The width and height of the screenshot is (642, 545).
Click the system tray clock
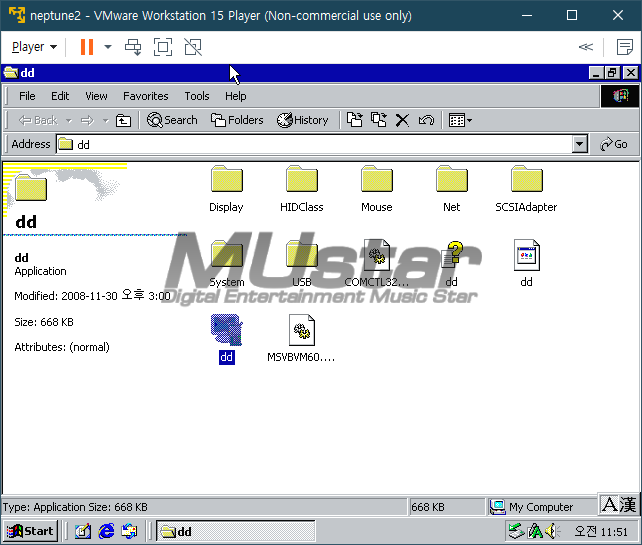point(601,531)
